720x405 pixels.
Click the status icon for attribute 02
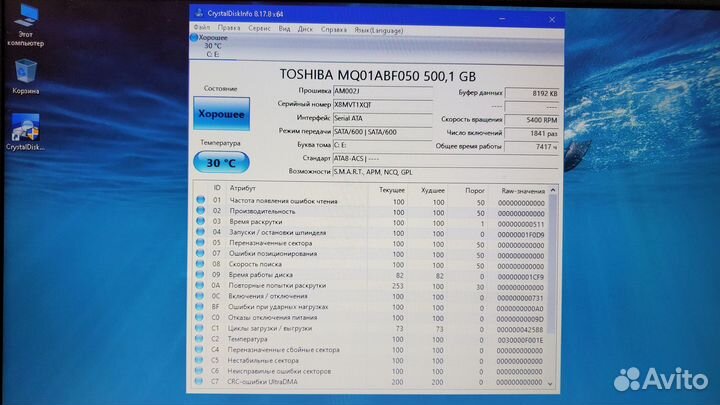pyautogui.click(x=201, y=210)
